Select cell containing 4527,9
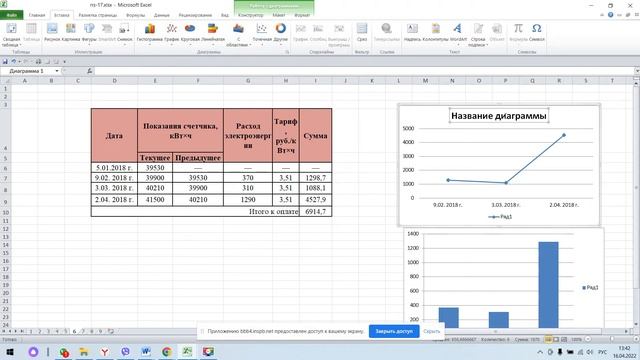Image resolution: width=640 pixels, height=360 pixels. (316, 200)
